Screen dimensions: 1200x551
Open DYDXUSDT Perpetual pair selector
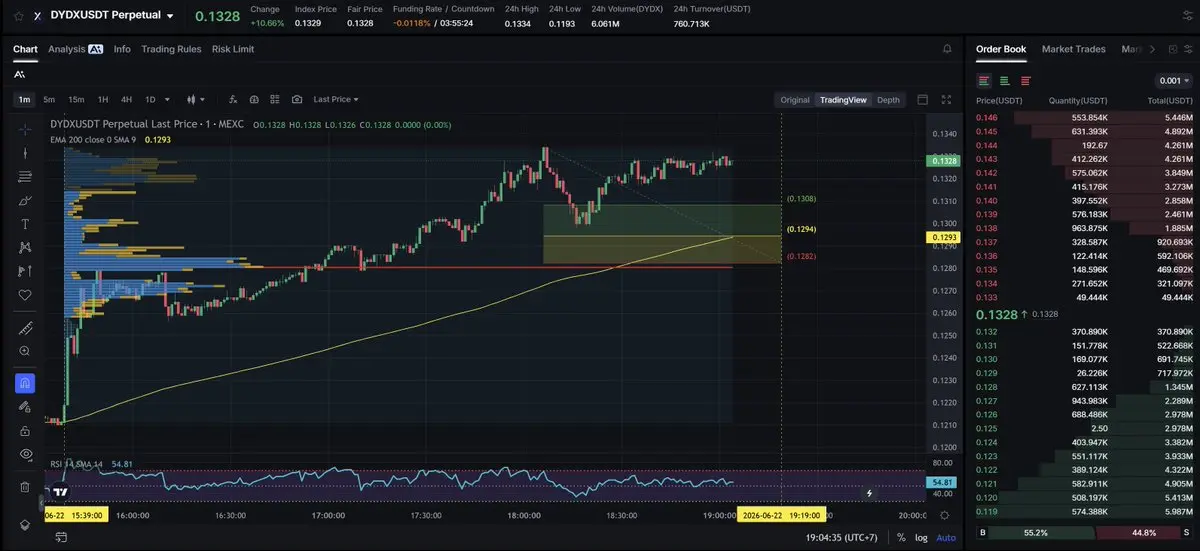[113, 16]
